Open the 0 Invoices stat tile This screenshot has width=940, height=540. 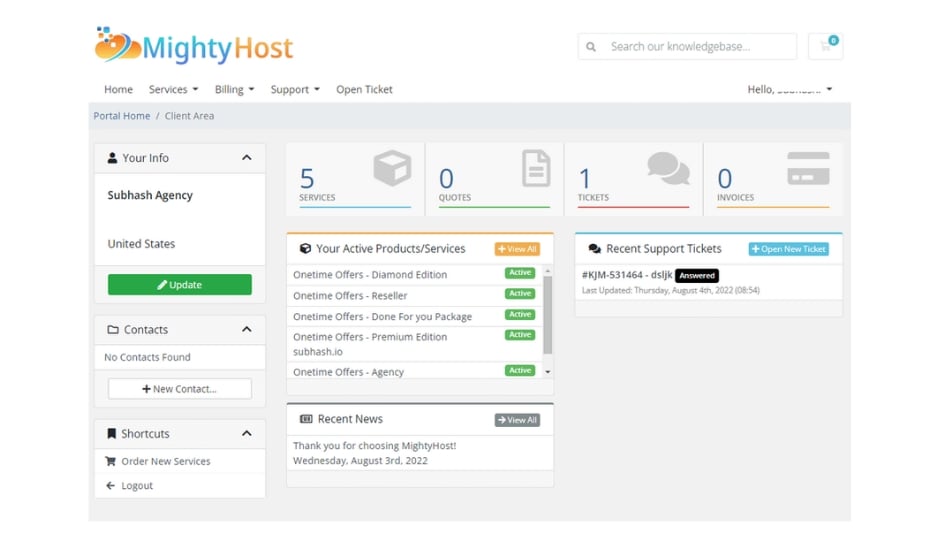773,179
